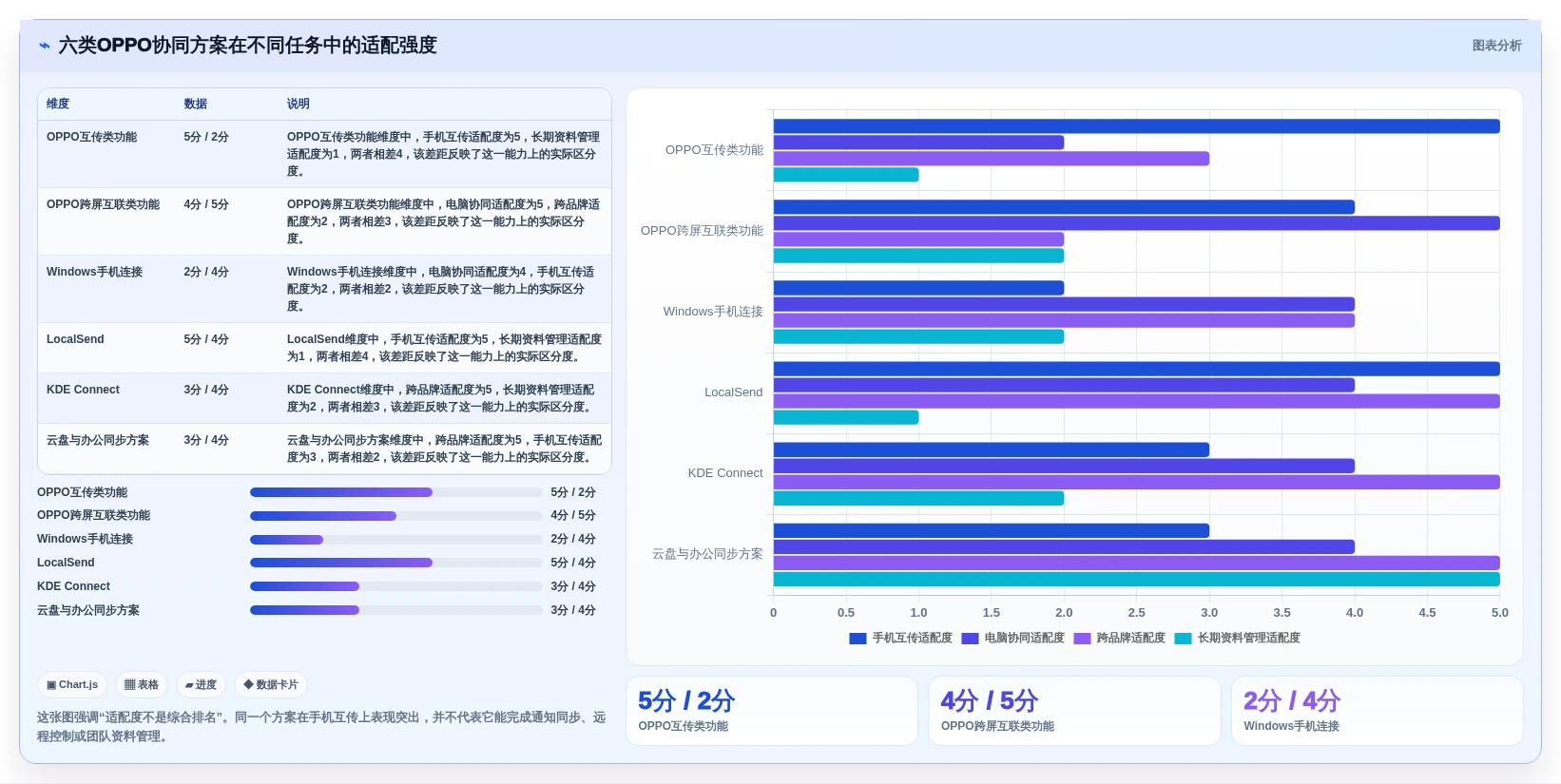The width and height of the screenshot is (1561, 784).
Task: Click the 2.5 x-axis tick label
Action: 1136,613
